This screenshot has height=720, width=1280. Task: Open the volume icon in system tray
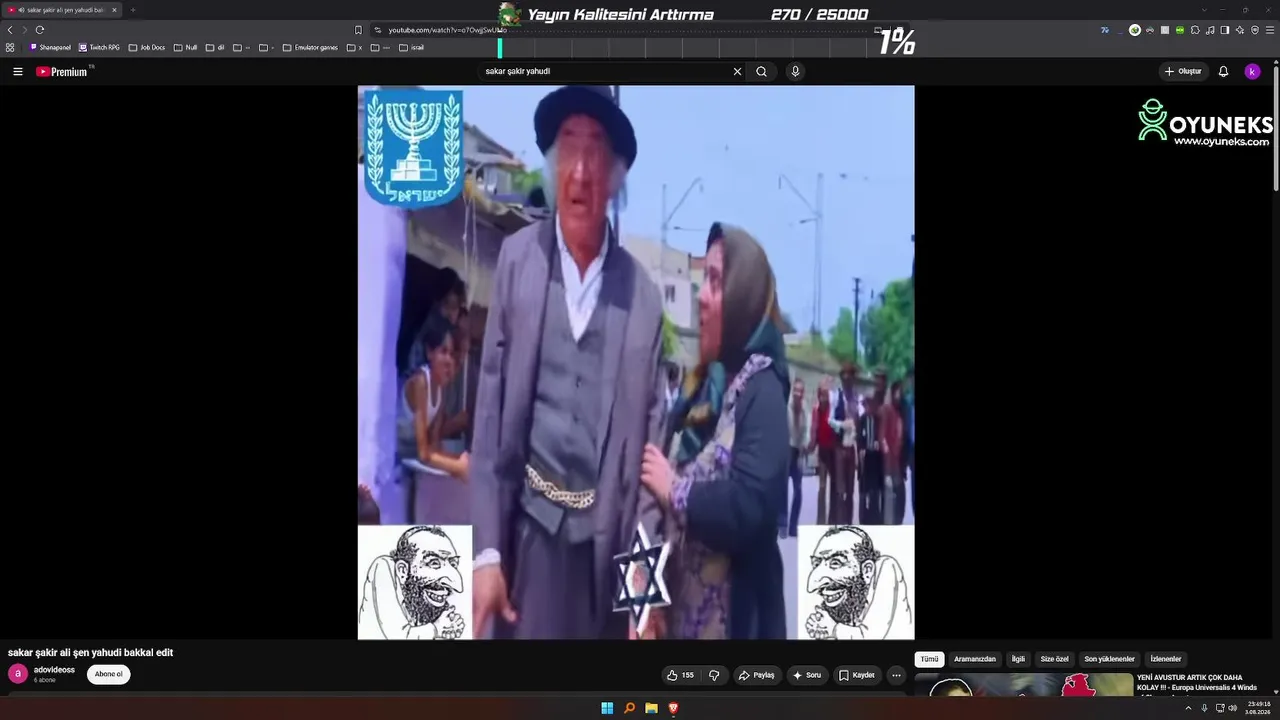pos(1232,708)
